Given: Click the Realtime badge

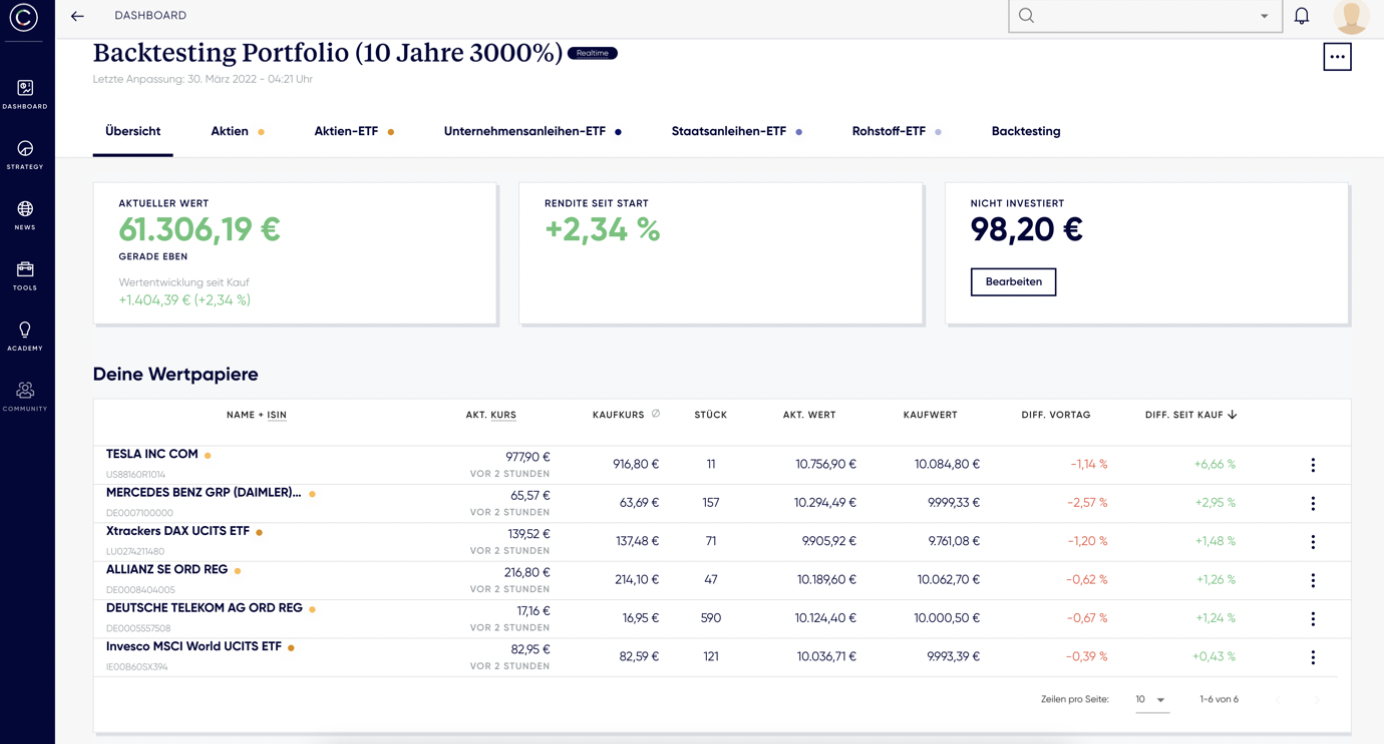Looking at the screenshot, I should pyautogui.click(x=592, y=53).
